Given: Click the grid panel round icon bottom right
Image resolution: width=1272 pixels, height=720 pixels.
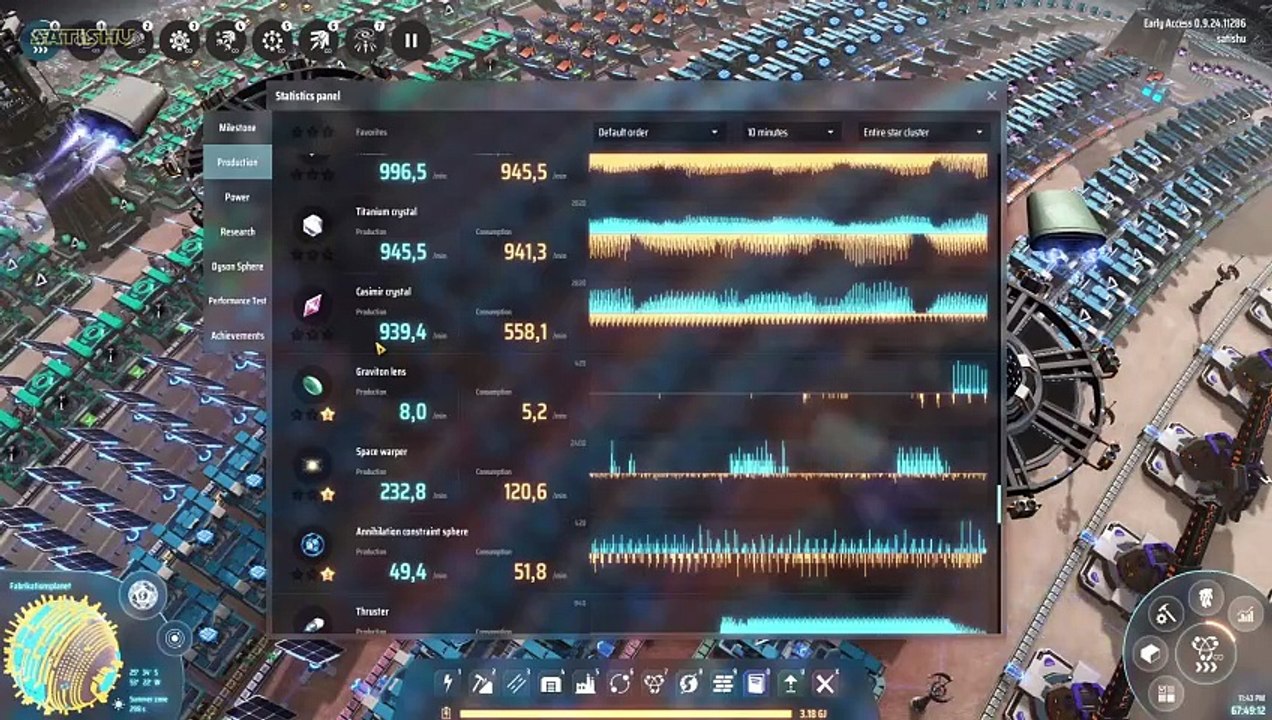Looking at the screenshot, I should [1166, 692].
